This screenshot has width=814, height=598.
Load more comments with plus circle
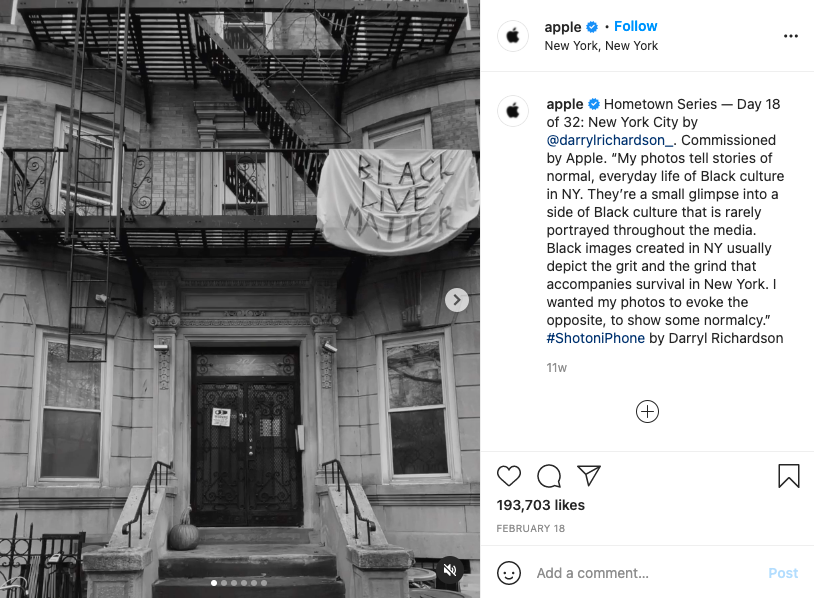(x=647, y=412)
